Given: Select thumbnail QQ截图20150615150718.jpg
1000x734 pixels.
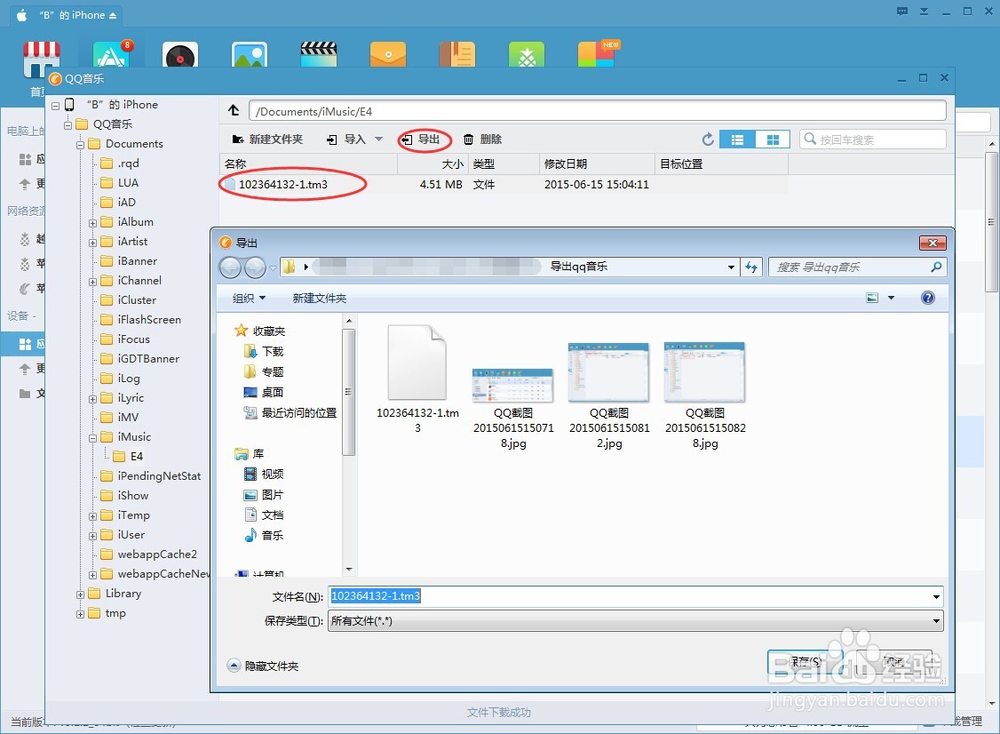Looking at the screenshot, I should [513, 408].
